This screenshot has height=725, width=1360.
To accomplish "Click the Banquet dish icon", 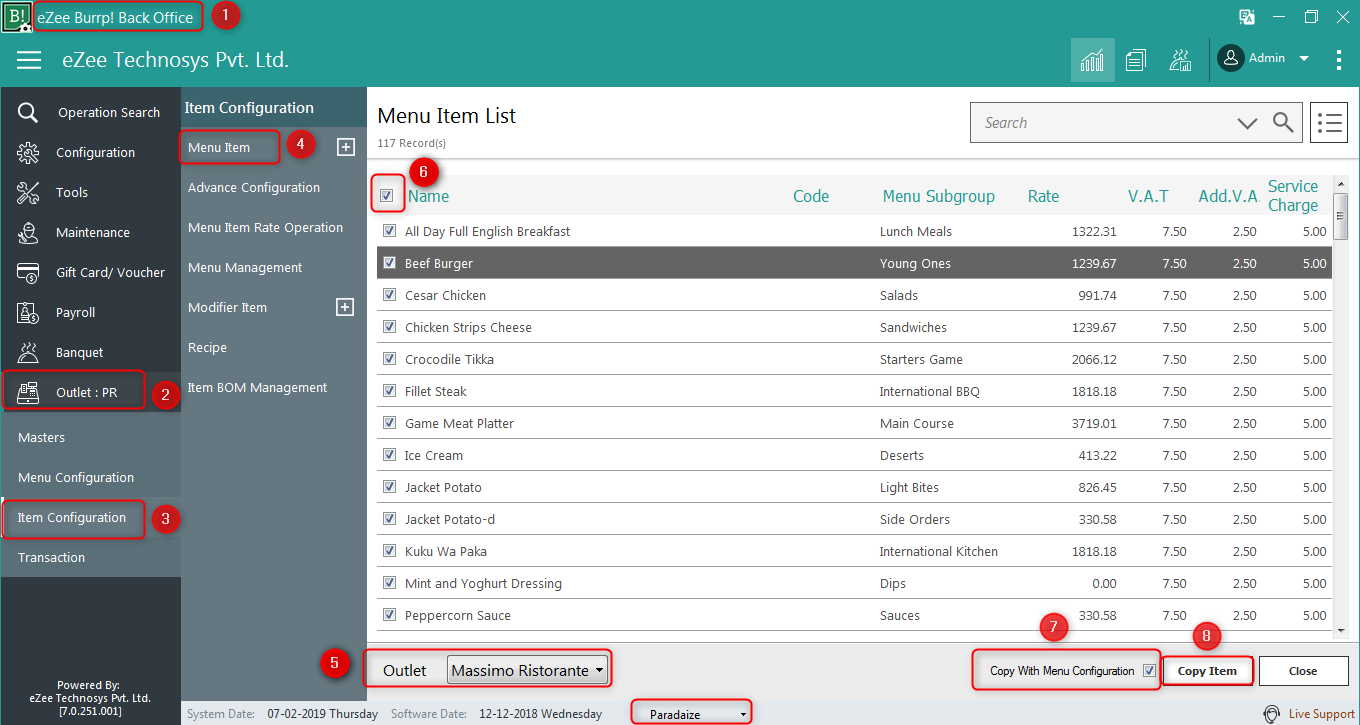I will click(28, 353).
